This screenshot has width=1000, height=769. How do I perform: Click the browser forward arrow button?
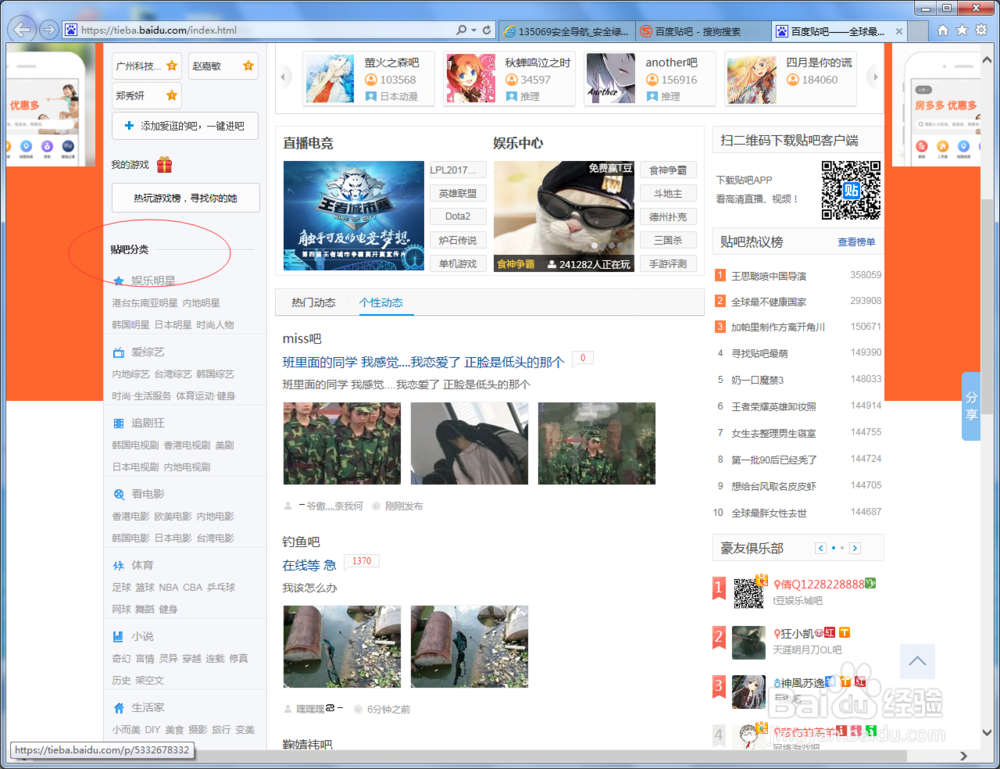pos(48,29)
